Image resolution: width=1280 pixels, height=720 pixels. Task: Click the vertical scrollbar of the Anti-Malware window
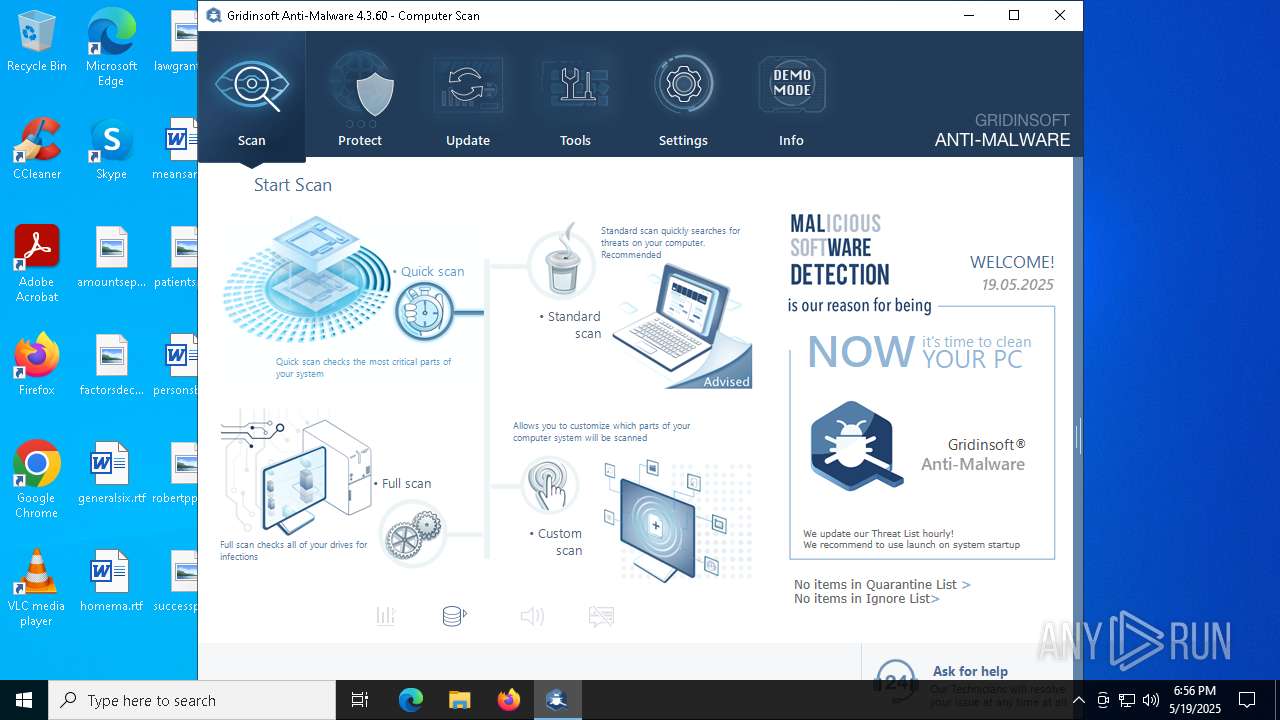pos(1077,435)
